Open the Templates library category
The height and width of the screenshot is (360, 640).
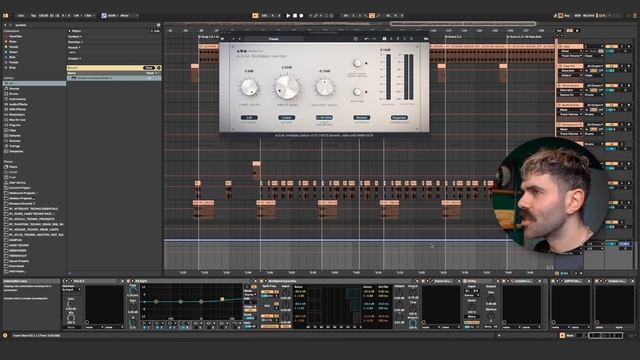[x=16, y=151]
